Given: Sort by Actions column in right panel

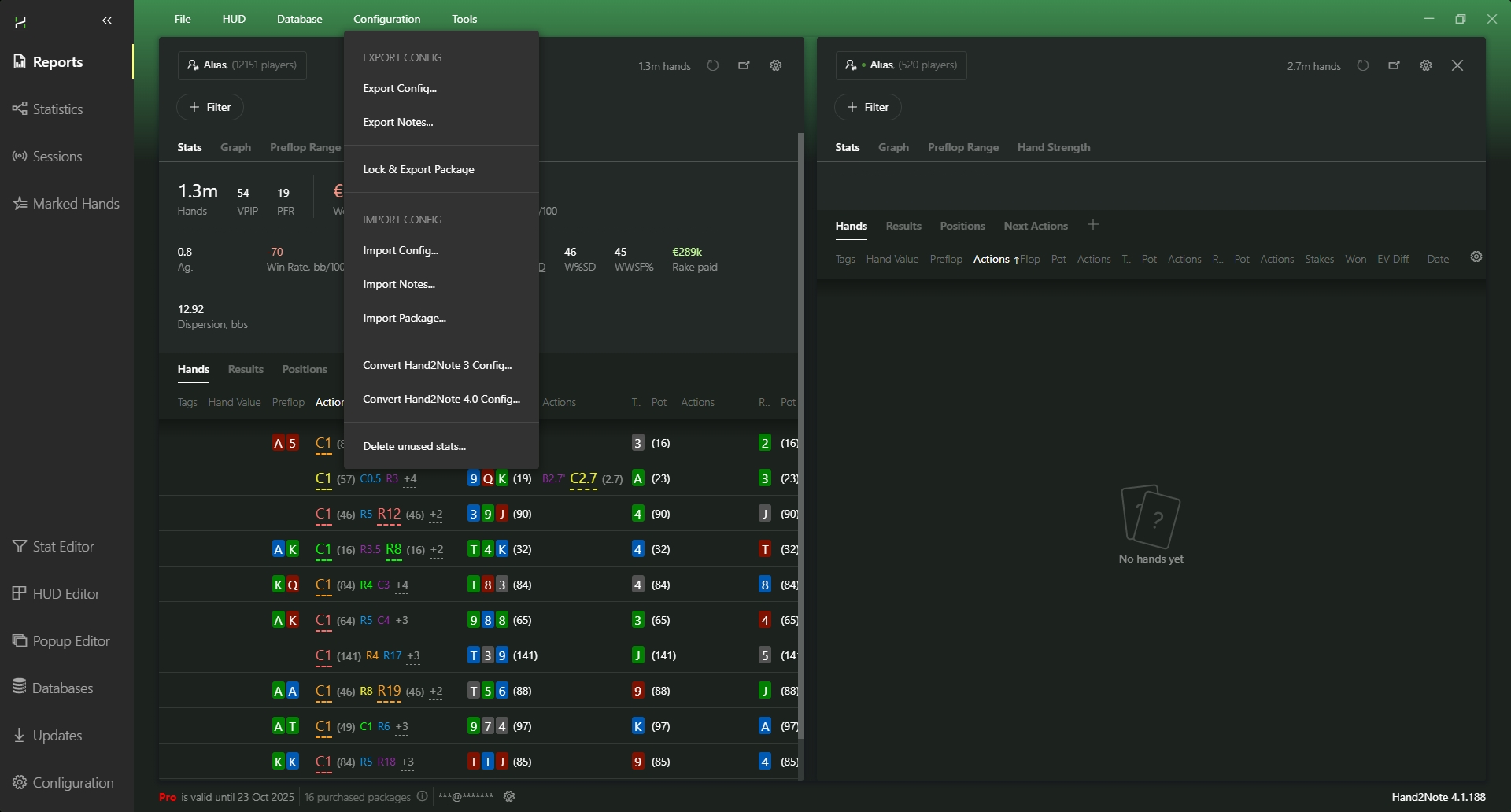Looking at the screenshot, I should tap(991, 260).
